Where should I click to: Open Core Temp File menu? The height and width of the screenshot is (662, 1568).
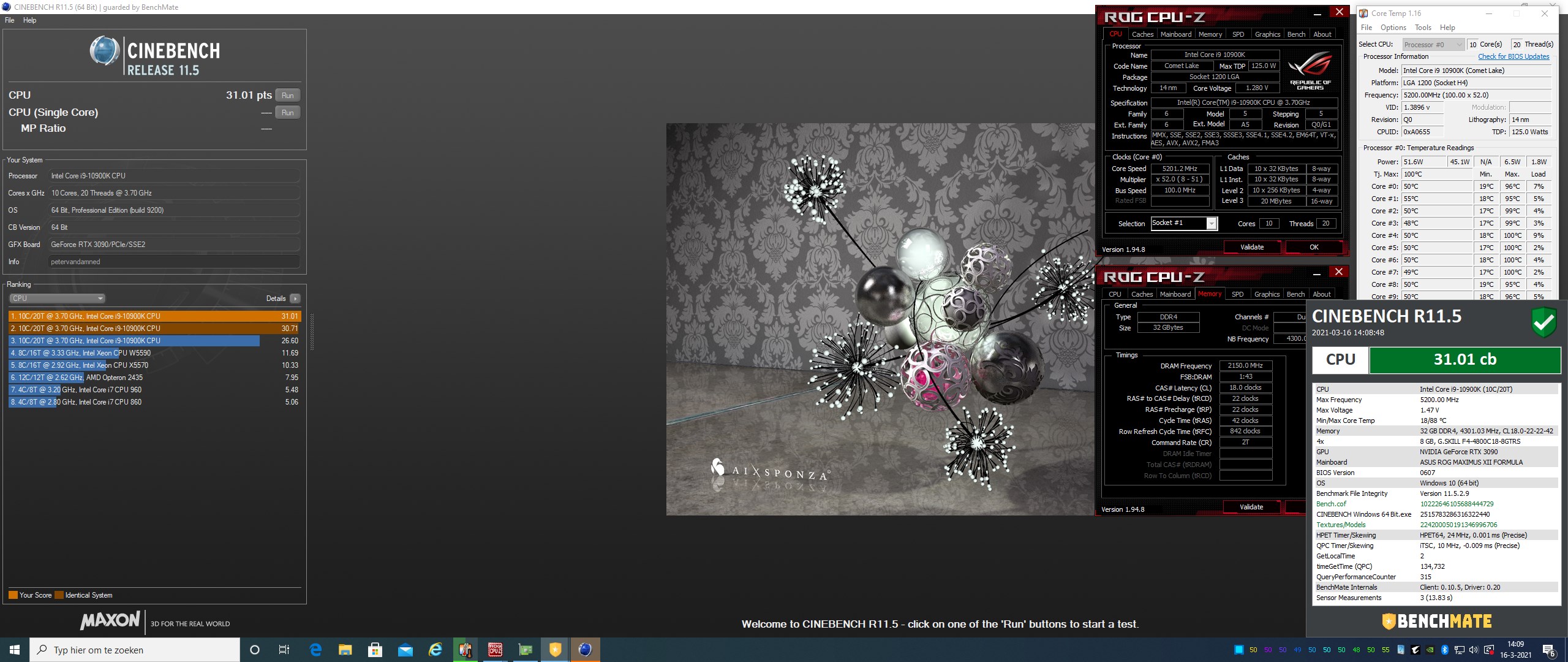tap(1366, 28)
